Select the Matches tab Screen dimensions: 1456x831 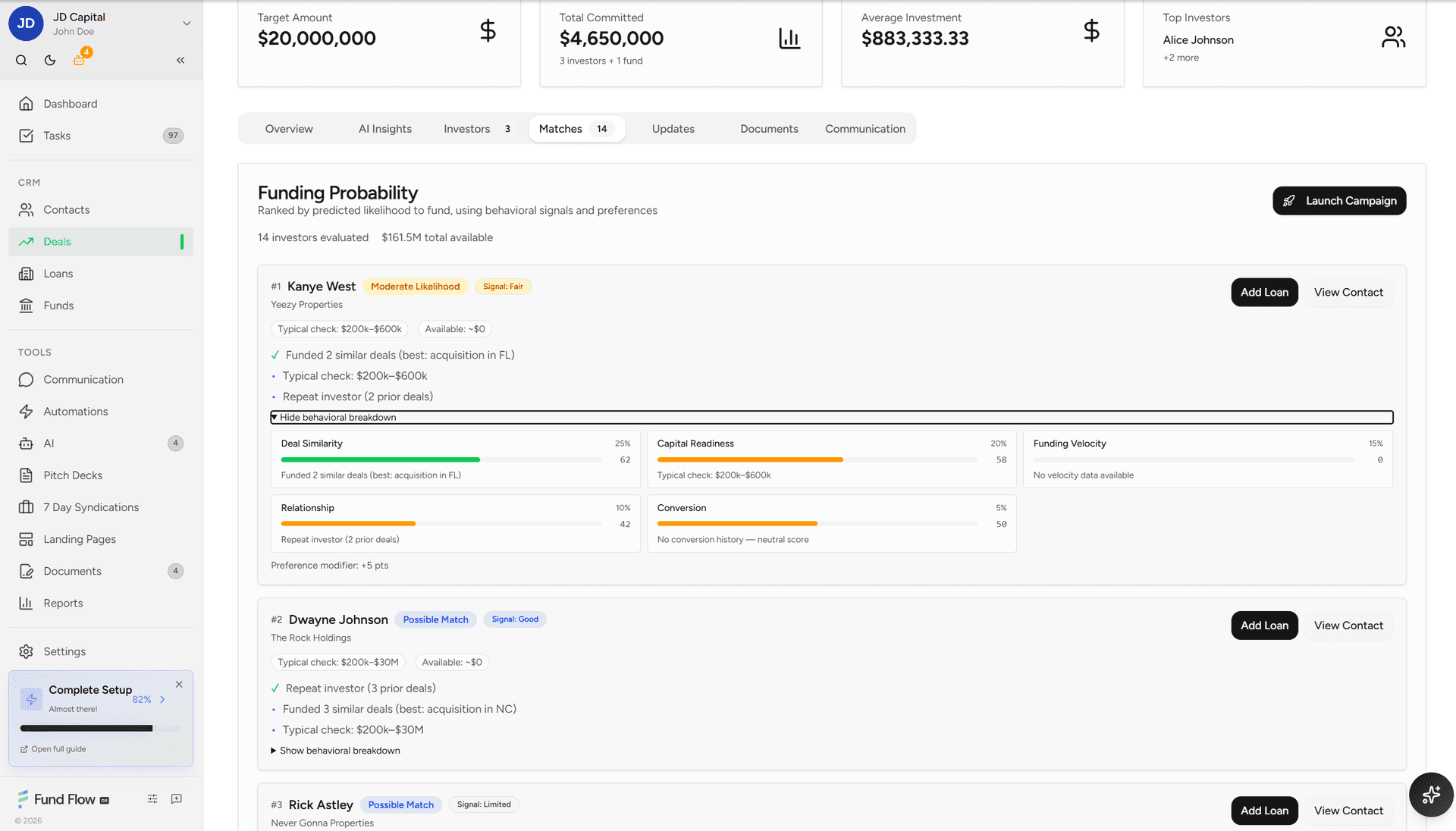(576, 129)
